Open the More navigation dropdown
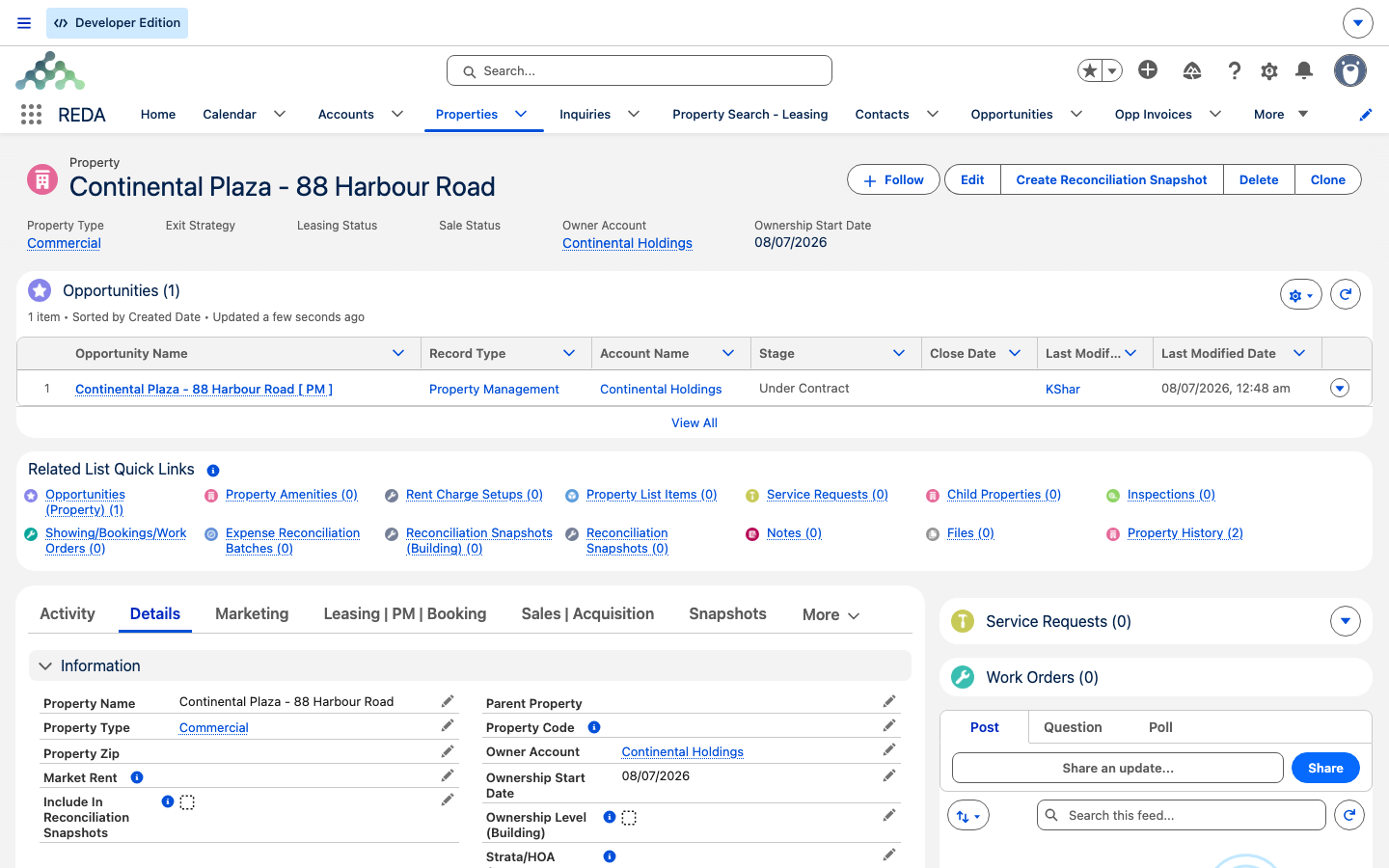The height and width of the screenshot is (868, 1389). click(x=1281, y=114)
